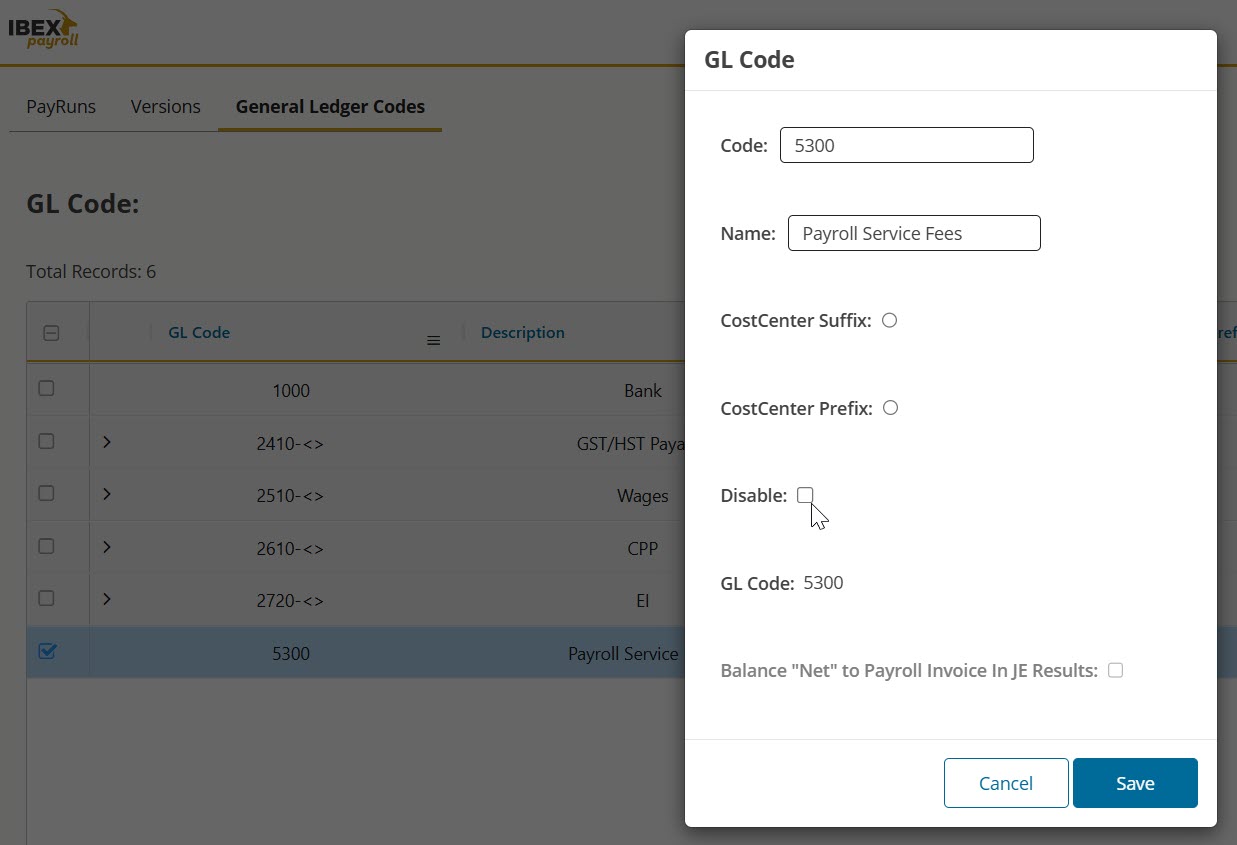Select the General Ledger Codes tab
The width and height of the screenshot is (1237, 845).
(330, 106)
